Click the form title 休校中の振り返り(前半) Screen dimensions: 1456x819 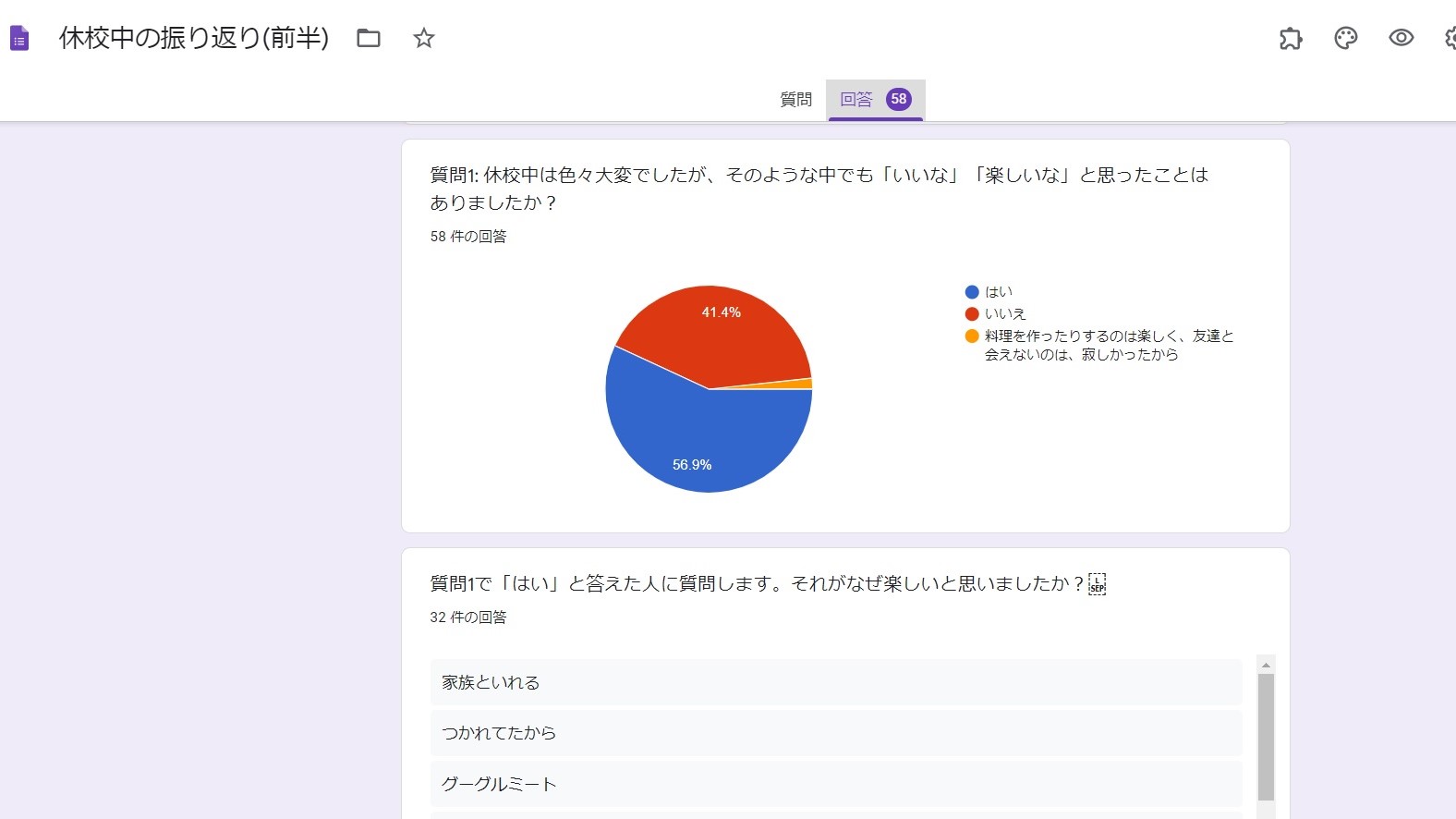coord(194,38)
